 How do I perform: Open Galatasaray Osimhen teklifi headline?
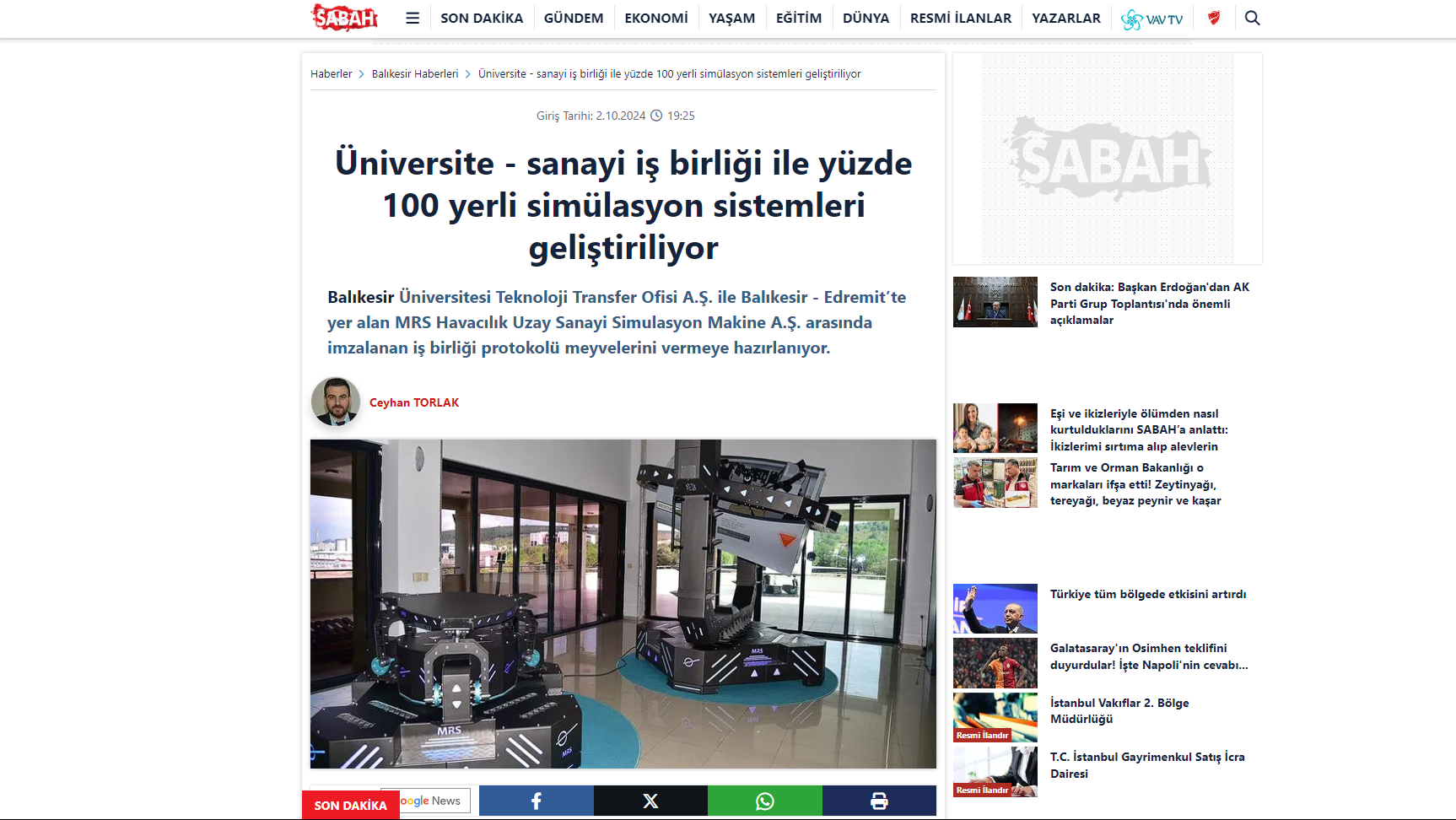tap(1149, 656)
